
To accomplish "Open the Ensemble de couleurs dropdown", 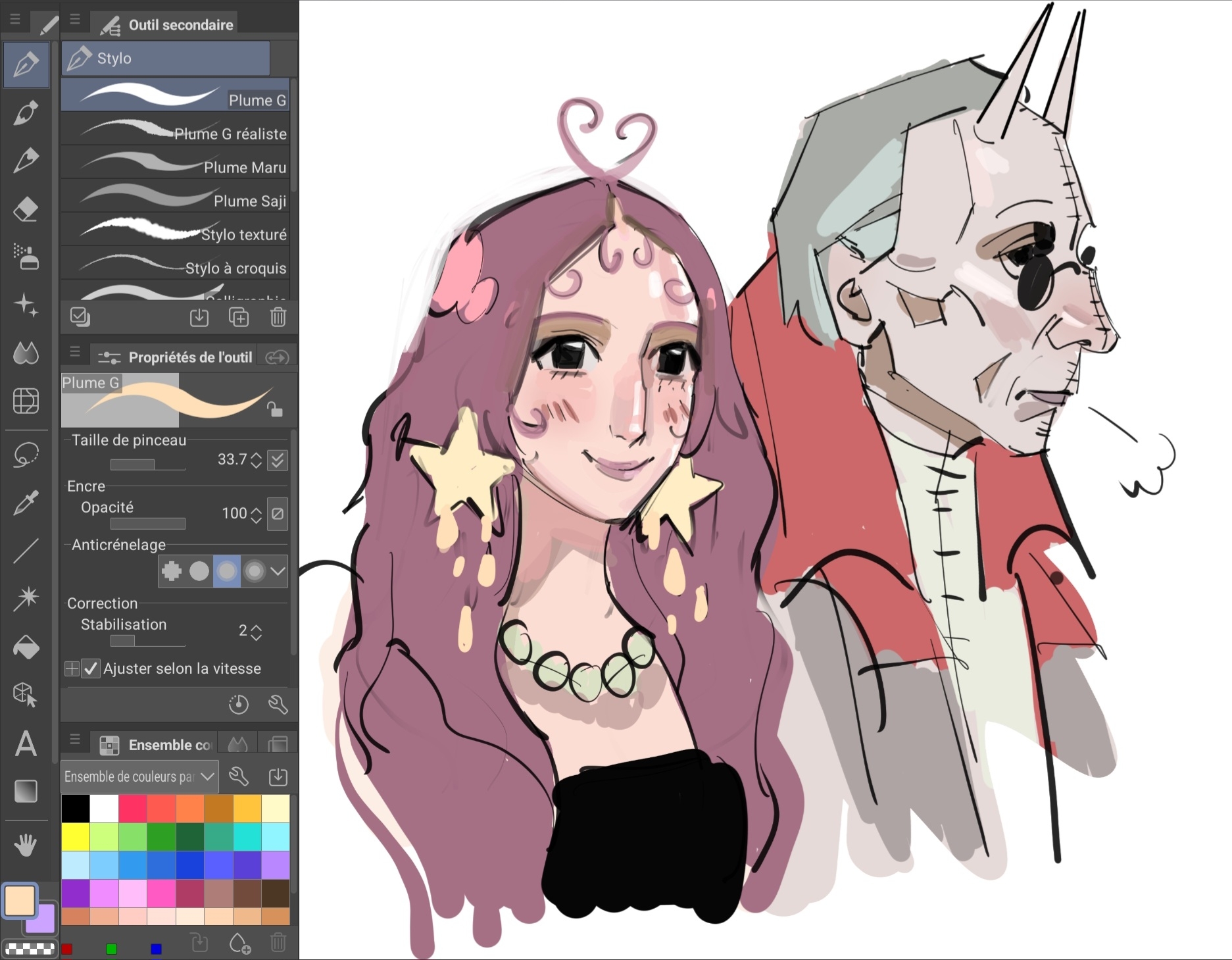I will coord(139,776).
